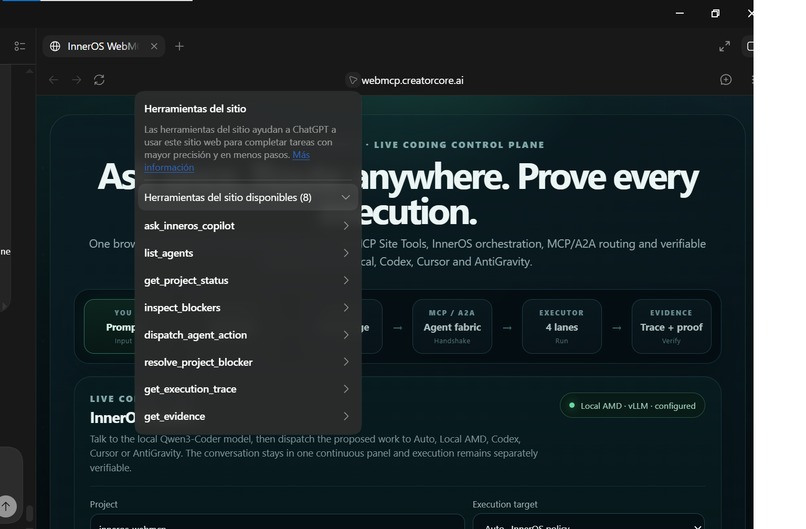Restore the window with the restore button
806x529 pixels.
click(x=715, y=13)
